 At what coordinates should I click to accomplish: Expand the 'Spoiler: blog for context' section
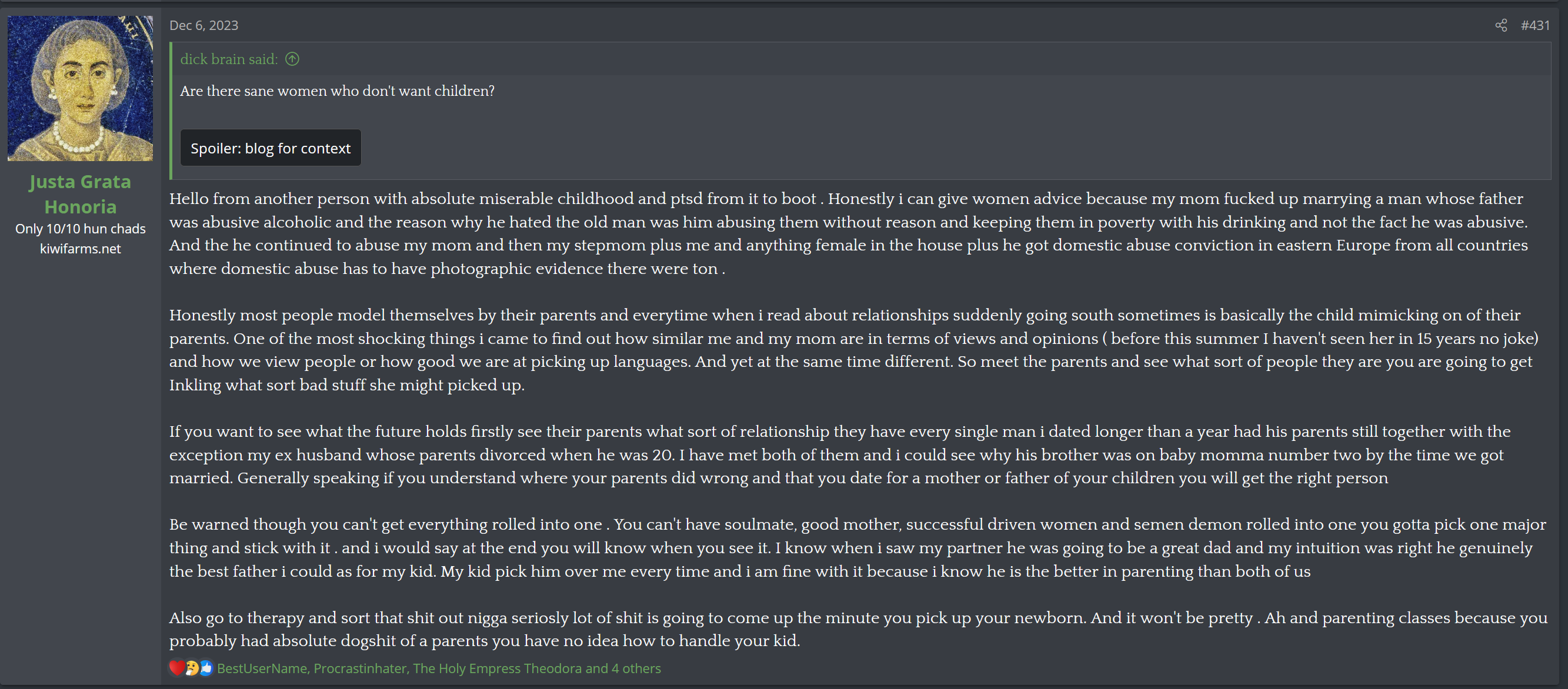pos(271,148)
